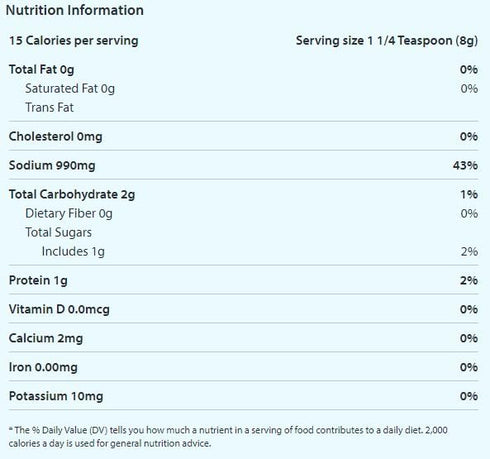Screen dimensions: 490x459
Task: Click the % Daily Value footnote text
Action: (x=228, y=437)
